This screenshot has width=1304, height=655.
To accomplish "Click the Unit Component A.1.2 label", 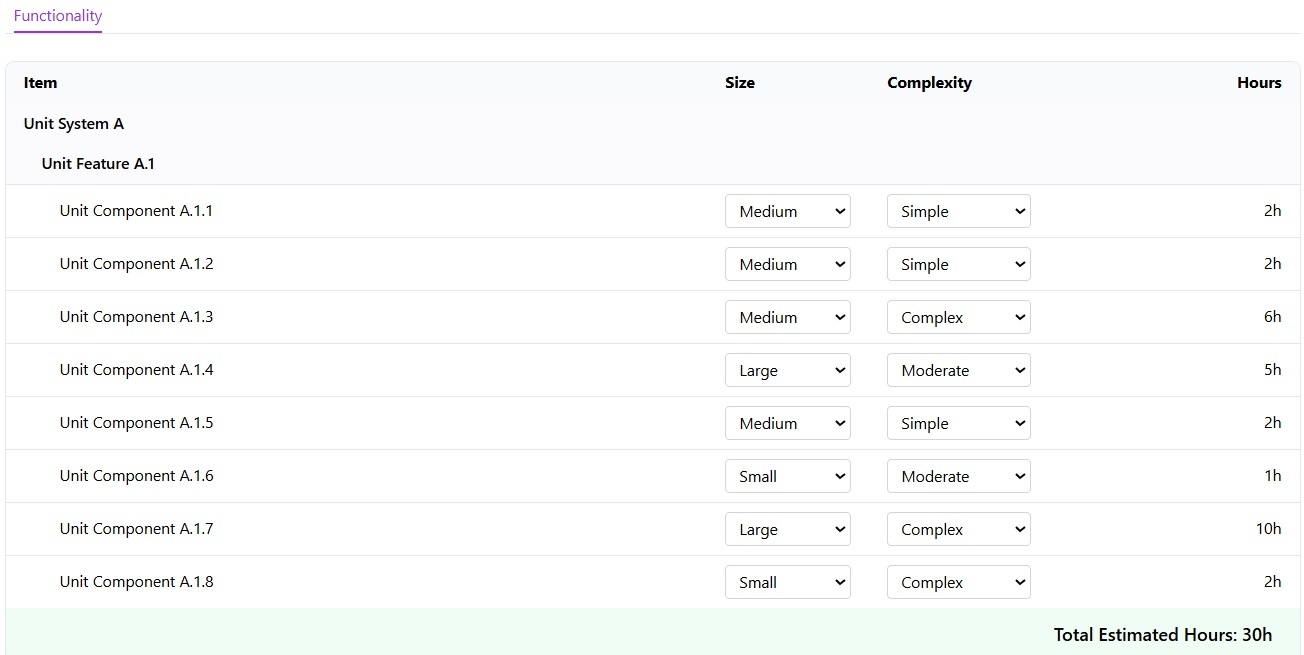I will pos(136,264).
